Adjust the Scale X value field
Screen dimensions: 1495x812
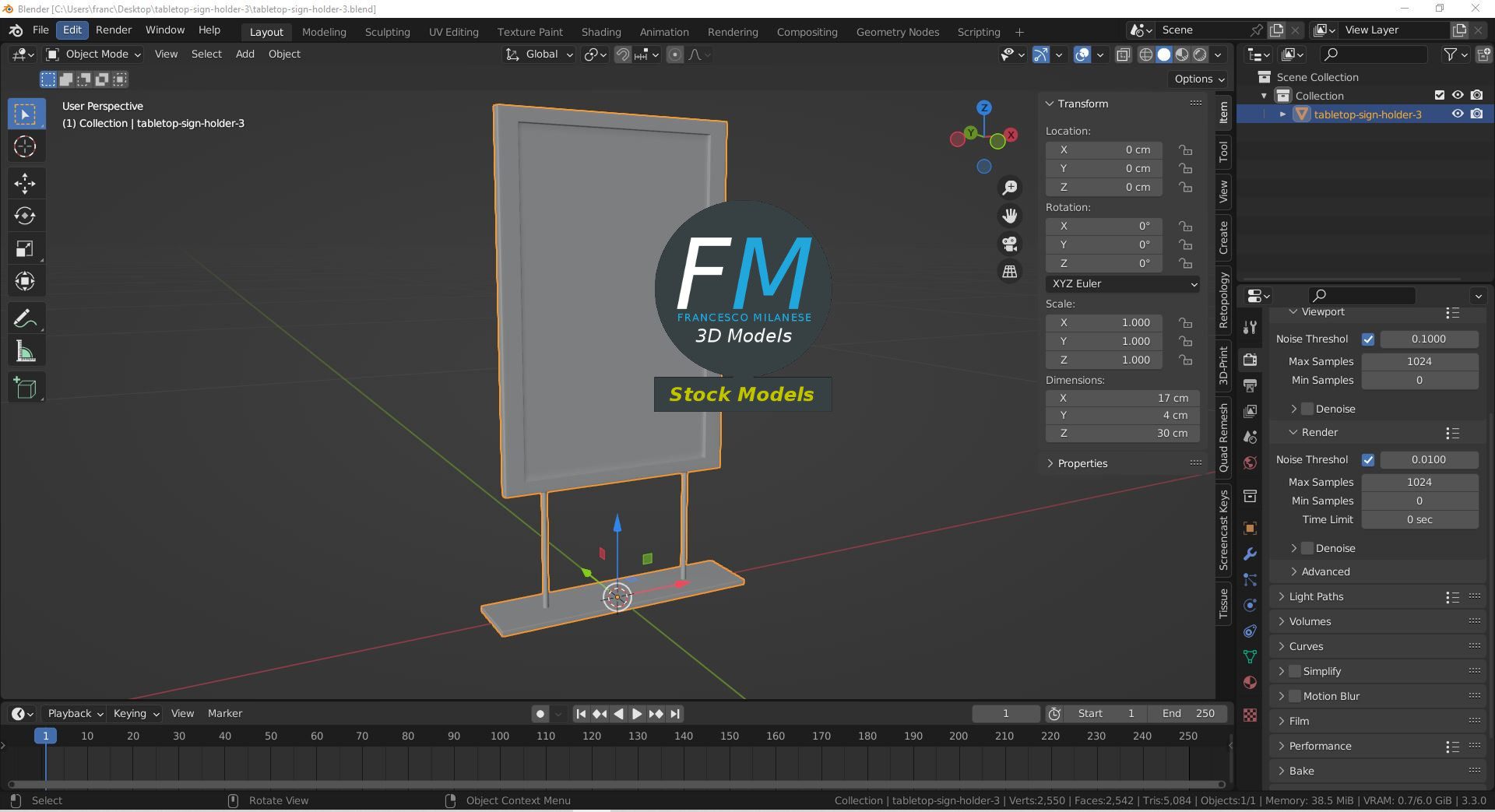click(x=1104, y=322)
